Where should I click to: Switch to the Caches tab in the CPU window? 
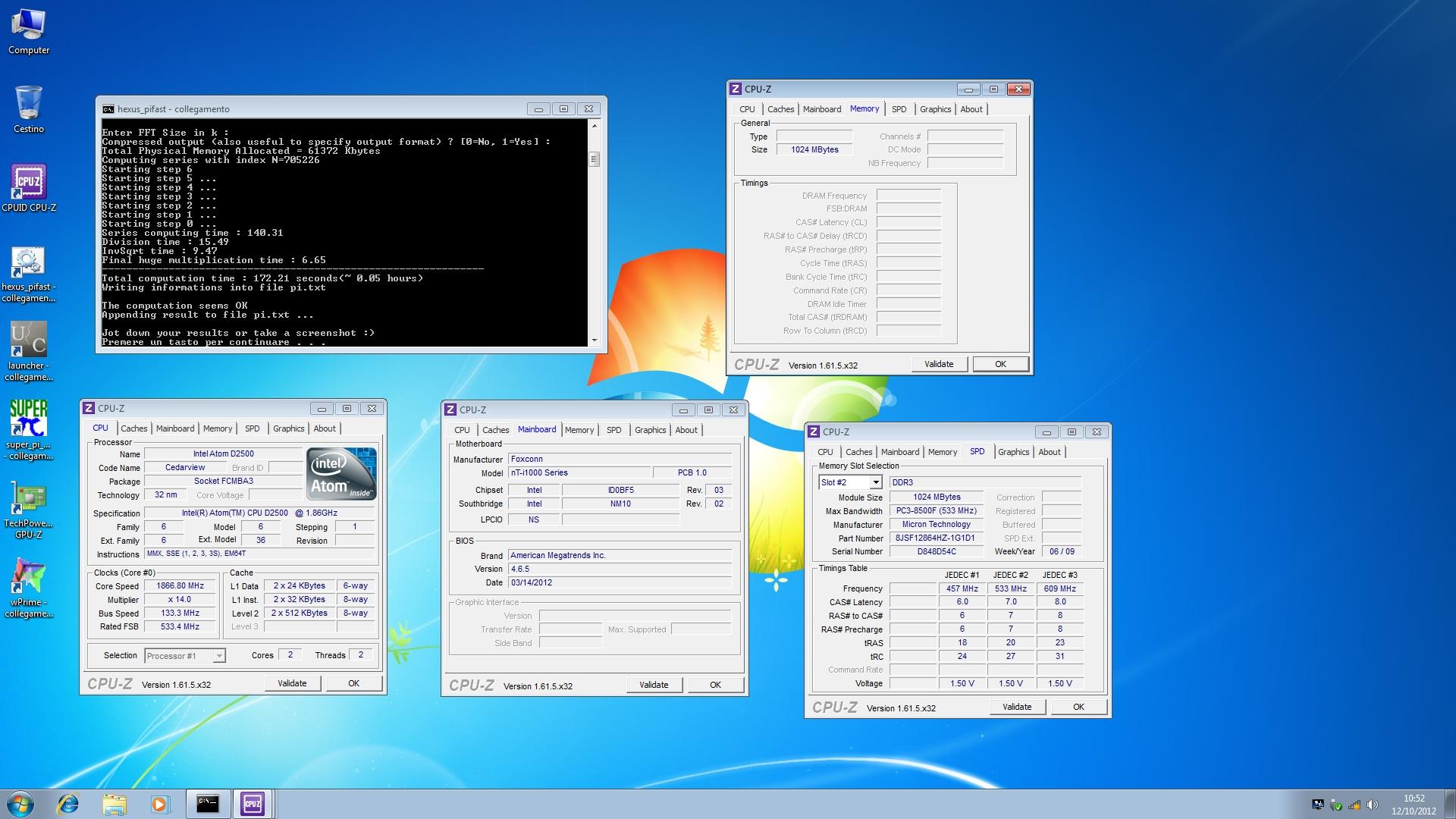[134, 429]
